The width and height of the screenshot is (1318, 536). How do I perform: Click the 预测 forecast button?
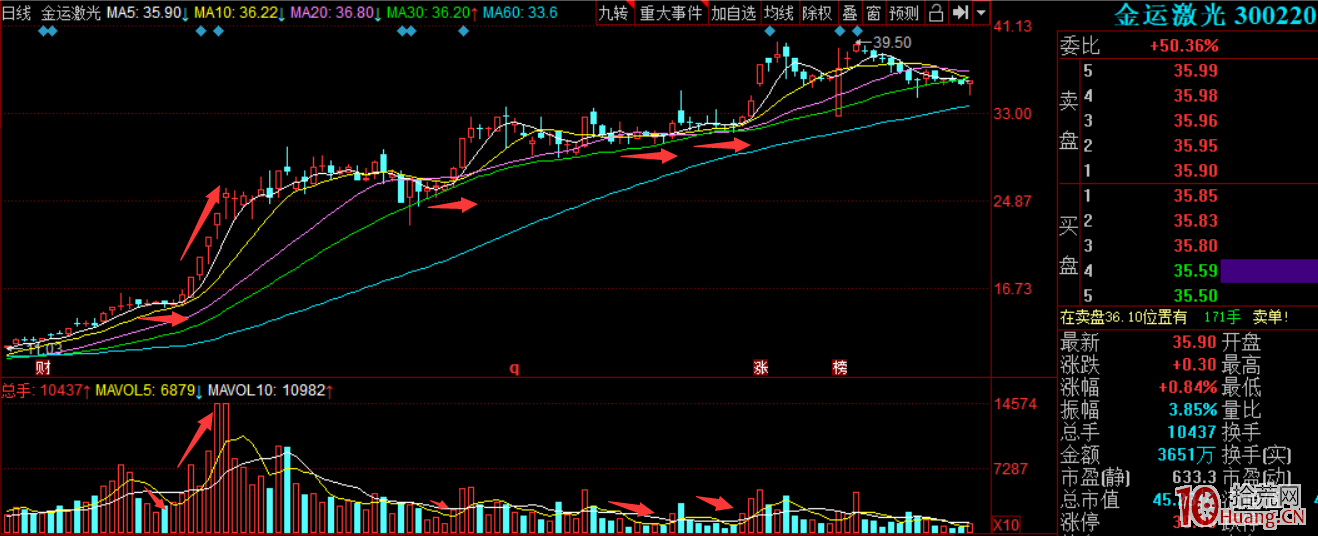coord(903,13)
